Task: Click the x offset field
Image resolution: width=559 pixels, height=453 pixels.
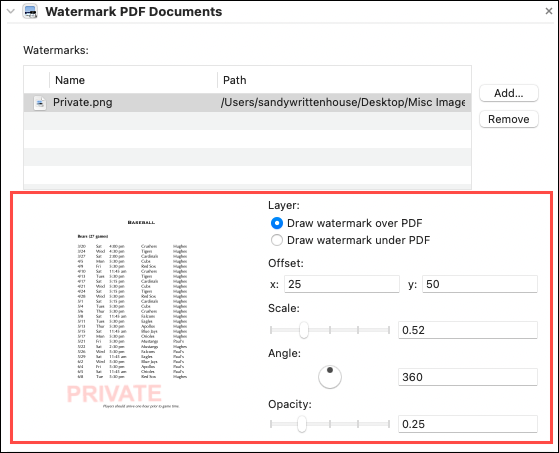Action: [x=342, y=284]
